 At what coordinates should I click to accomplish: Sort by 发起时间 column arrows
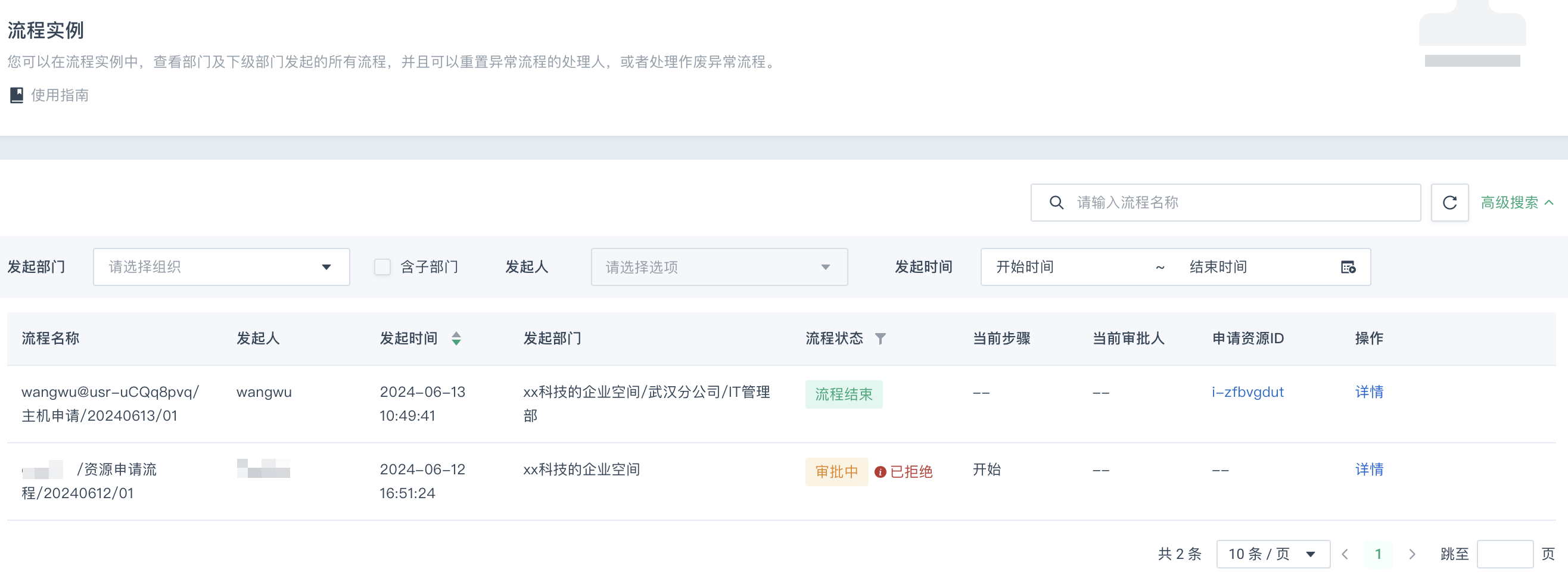(x=456, y=338)
